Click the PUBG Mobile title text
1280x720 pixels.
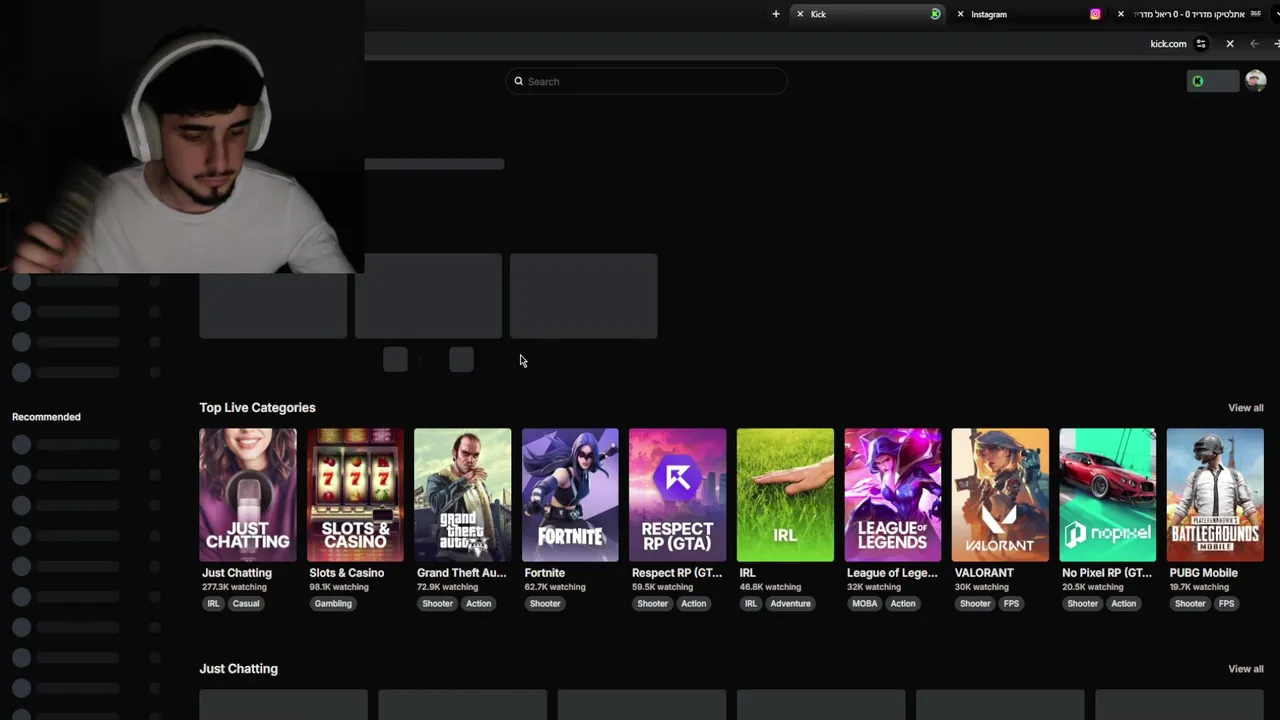pyautogui.click(x=1203, y=573)
